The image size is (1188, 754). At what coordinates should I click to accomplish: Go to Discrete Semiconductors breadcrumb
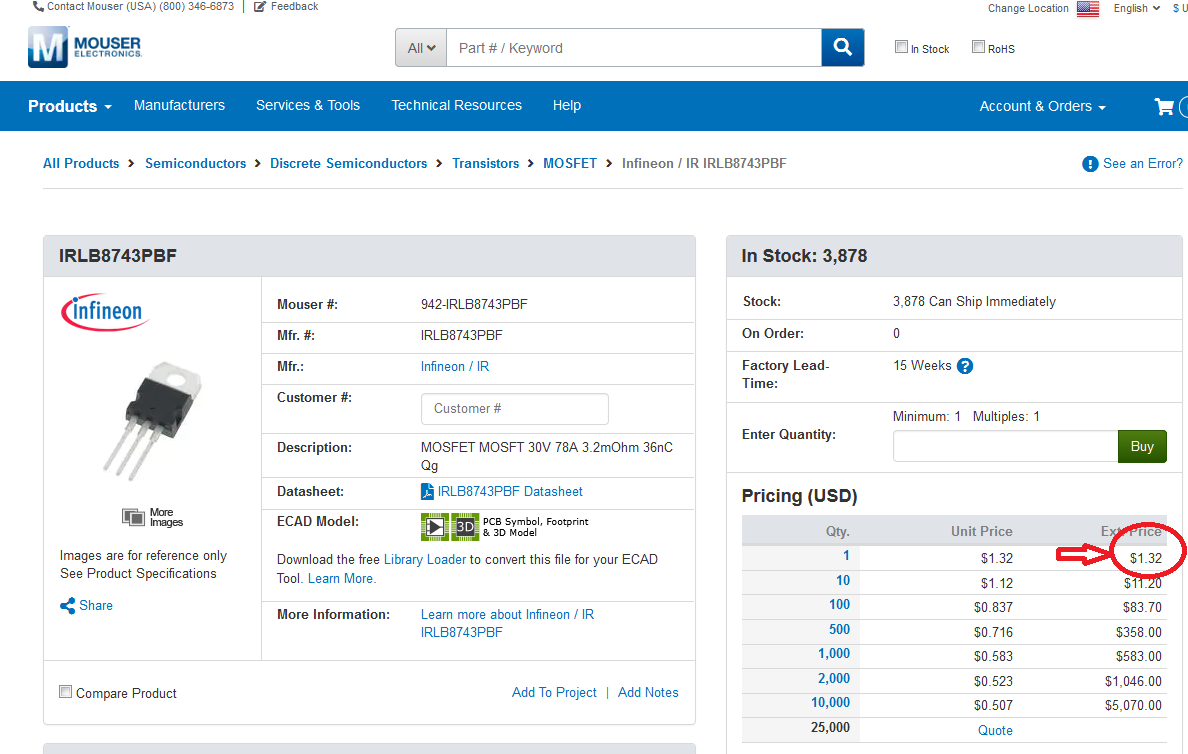pyautogui.click(x=349, y=164)
